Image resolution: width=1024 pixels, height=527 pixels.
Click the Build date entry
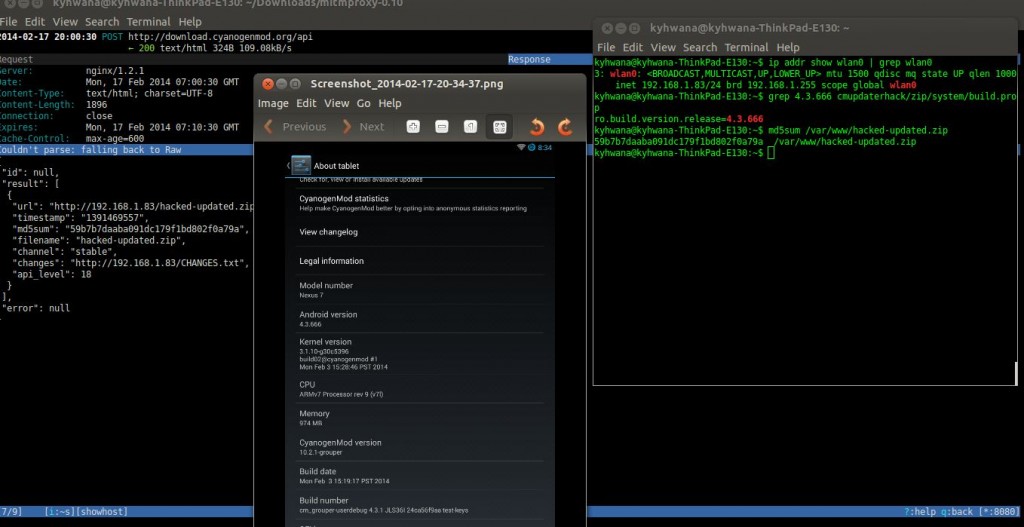pos(419,475)
